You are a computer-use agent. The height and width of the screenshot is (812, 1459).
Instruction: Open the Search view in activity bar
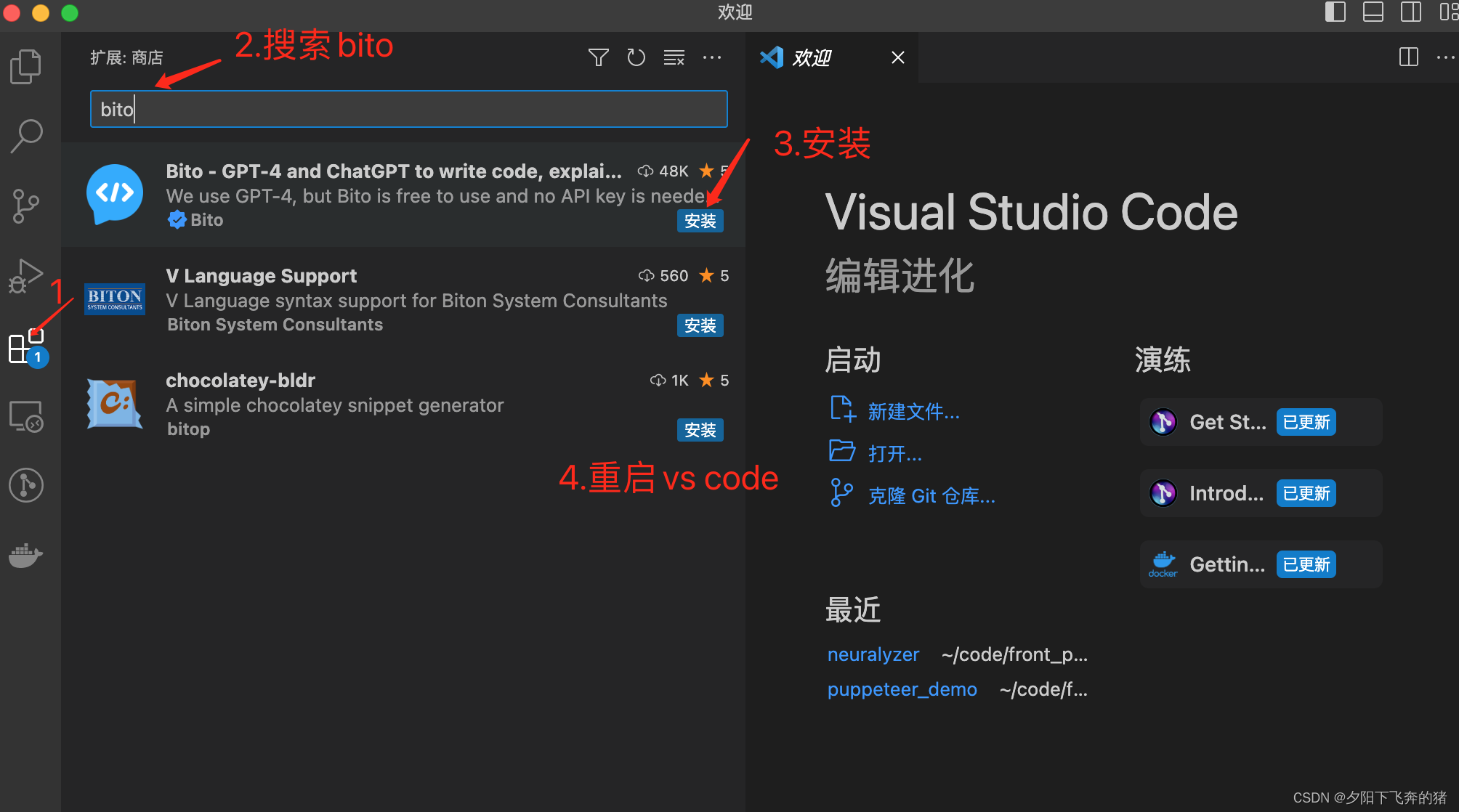tap(26, 136)
